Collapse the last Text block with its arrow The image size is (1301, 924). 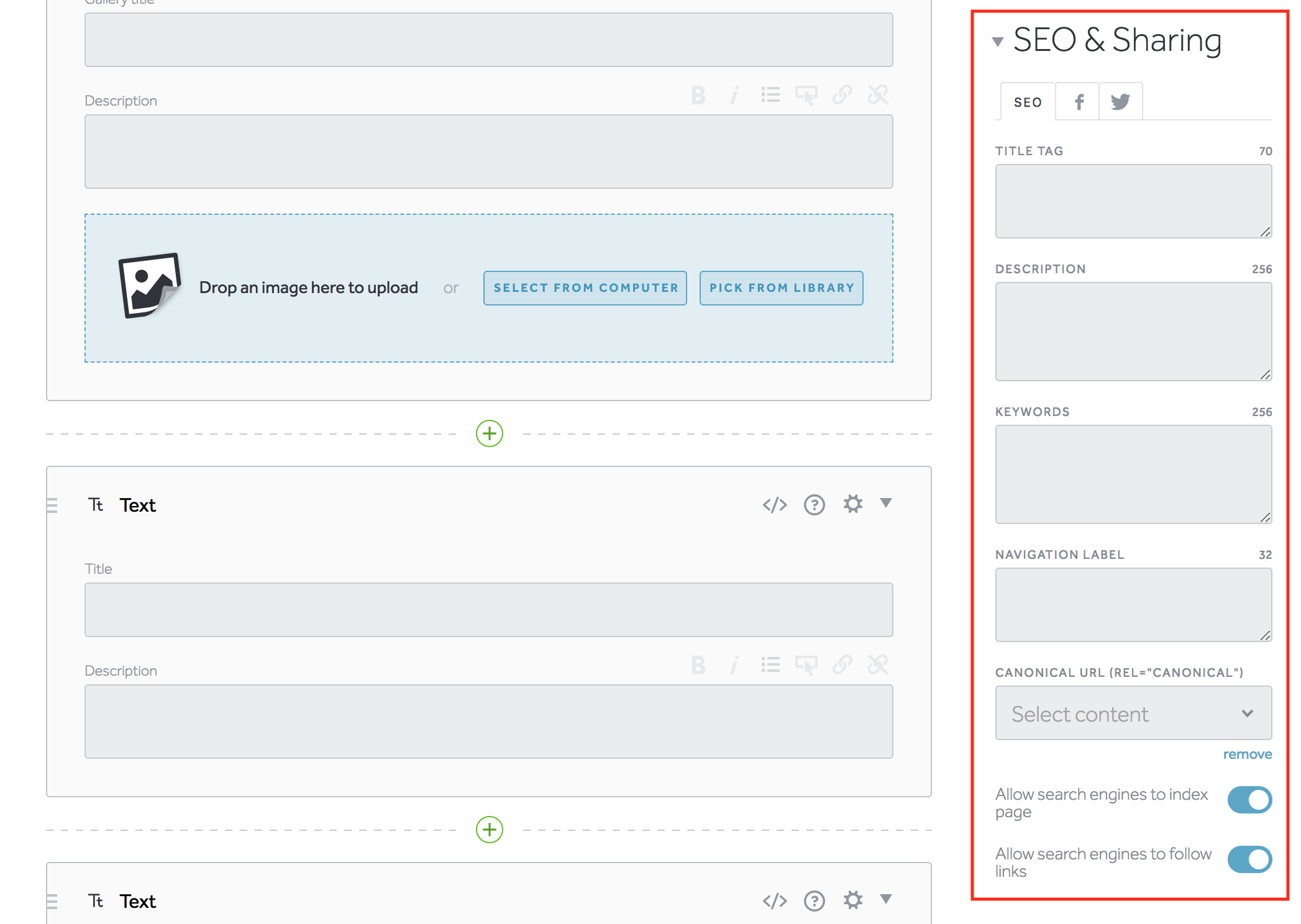point(886,899)
